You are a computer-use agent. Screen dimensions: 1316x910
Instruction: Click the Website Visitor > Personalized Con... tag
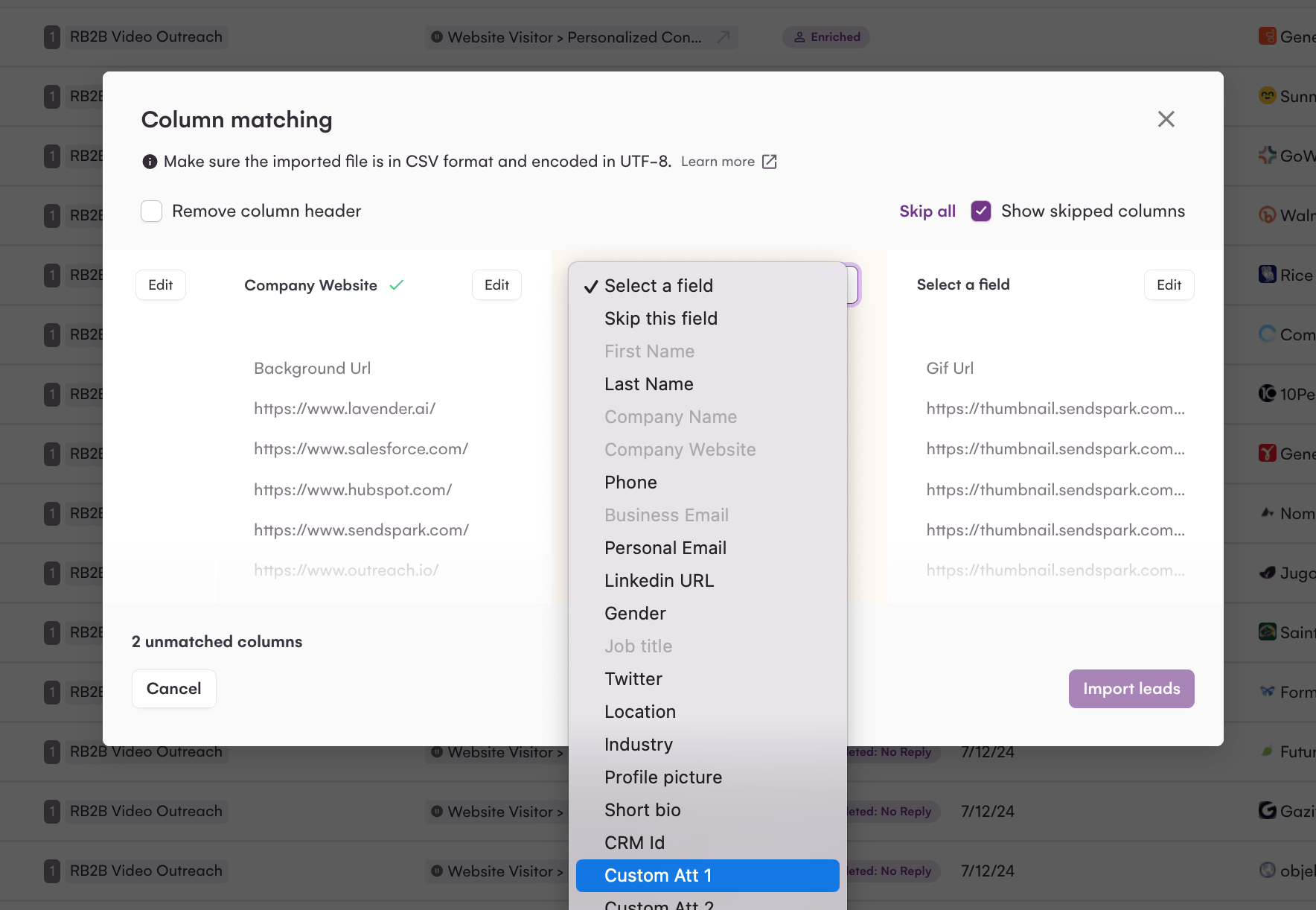point(581,37)
